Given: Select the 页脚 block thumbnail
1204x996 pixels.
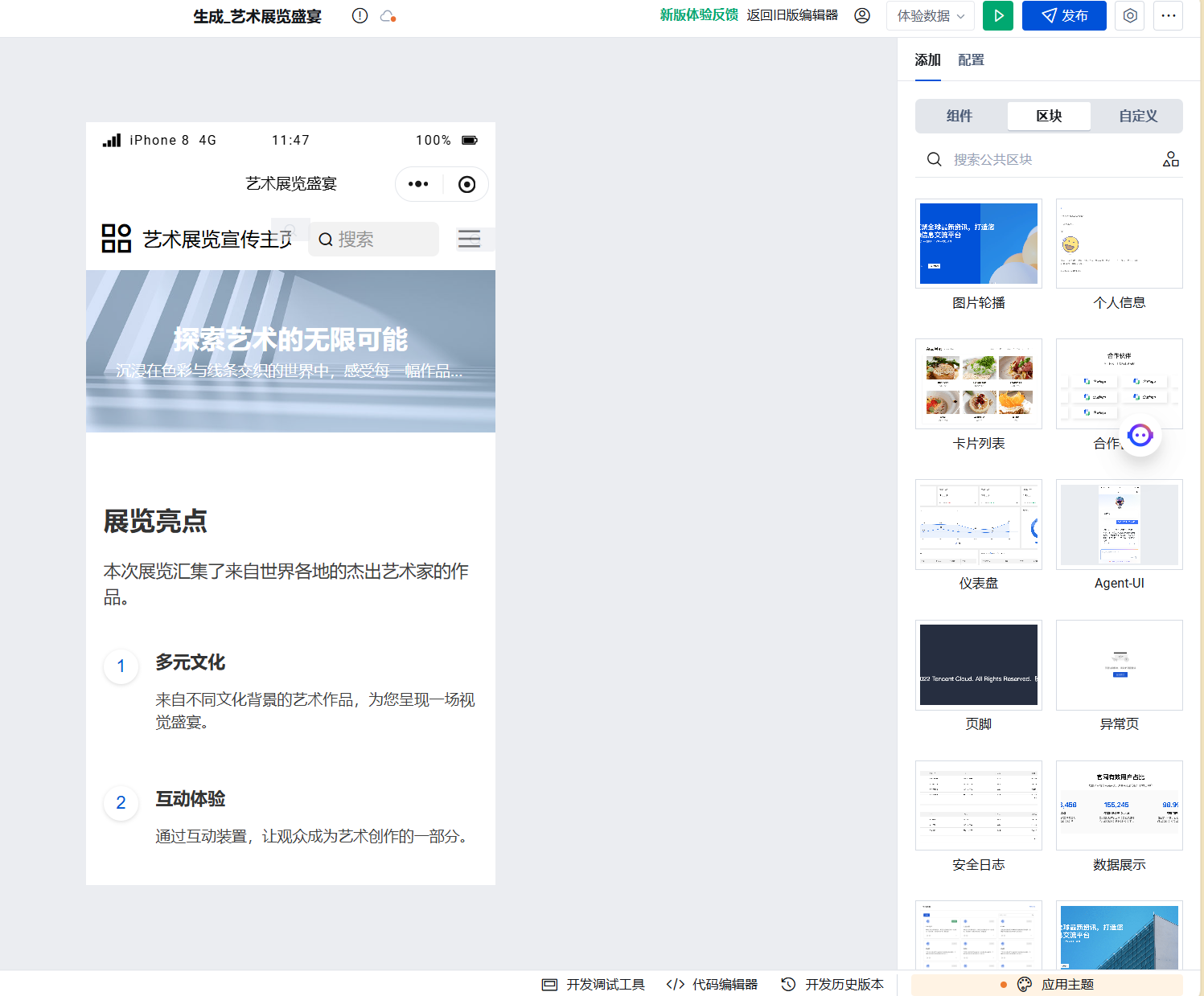Looking at the screenshot, I should [x=979, y=665].
